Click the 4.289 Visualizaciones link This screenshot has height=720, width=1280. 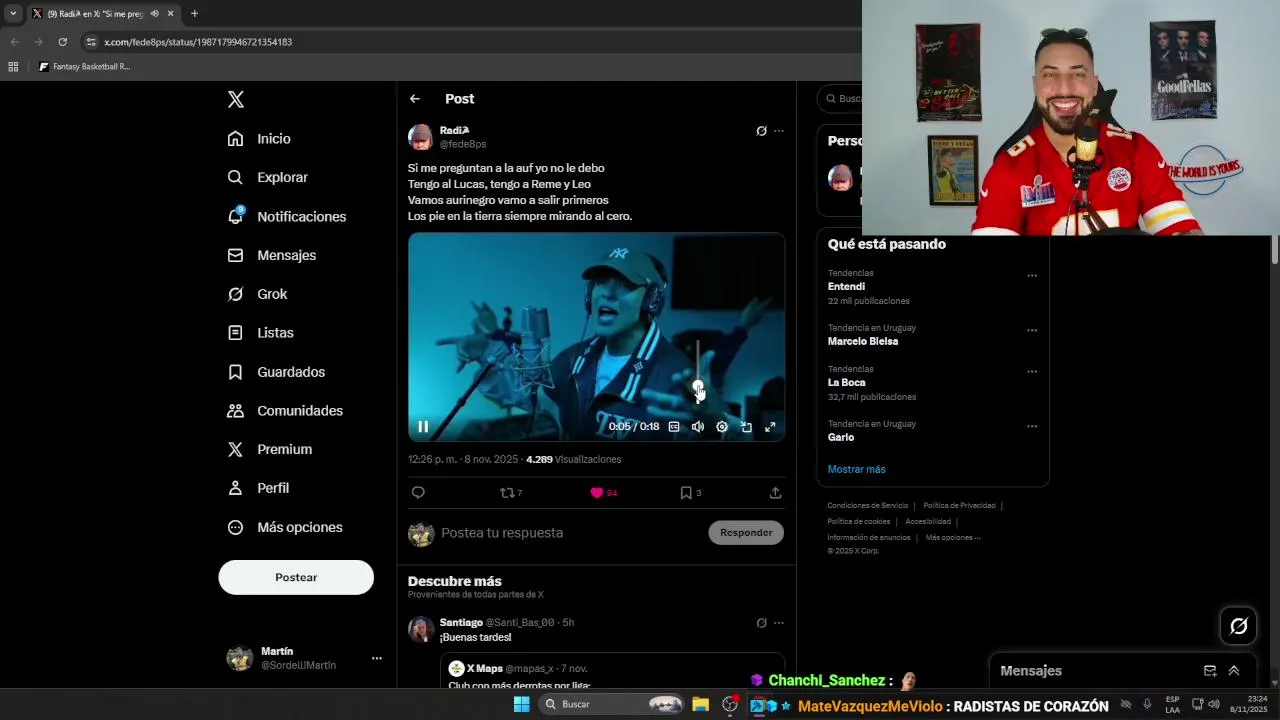point(574,460)
